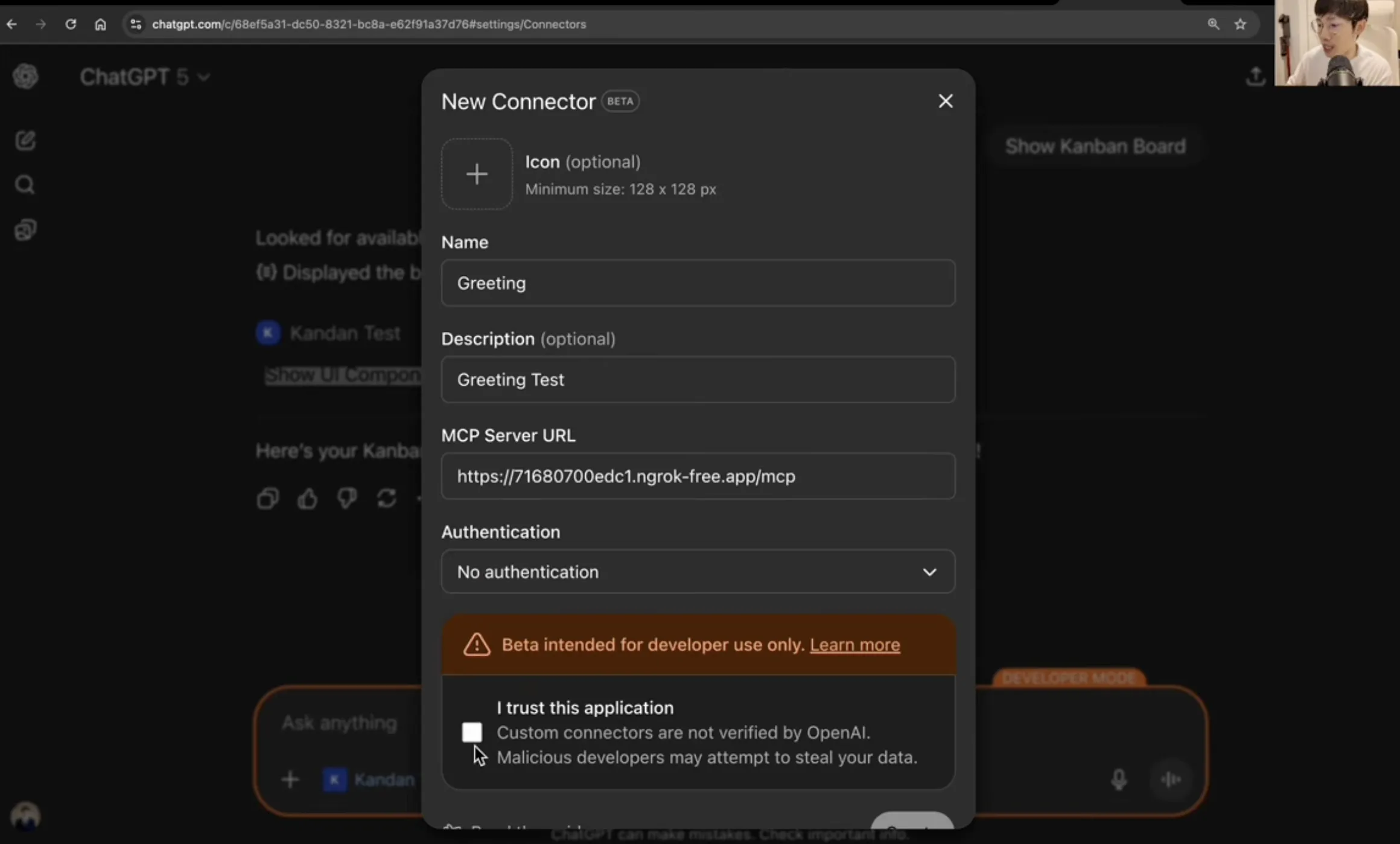Open the plus attachments menu in composer
The height and width of the screenshot is (844, 1400).
(x=290, y=779)
